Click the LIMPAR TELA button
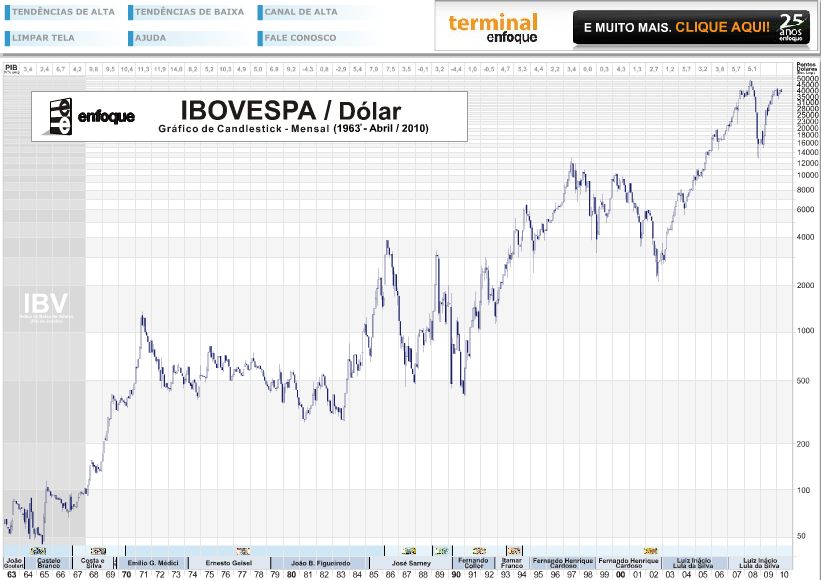The height and width of the screenshot is (580, 821). tap(45, 37)
